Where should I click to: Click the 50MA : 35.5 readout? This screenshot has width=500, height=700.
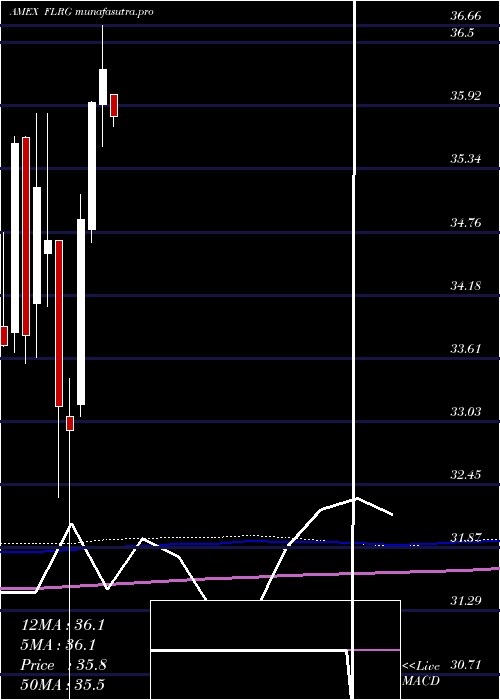[x=62, y=684]
